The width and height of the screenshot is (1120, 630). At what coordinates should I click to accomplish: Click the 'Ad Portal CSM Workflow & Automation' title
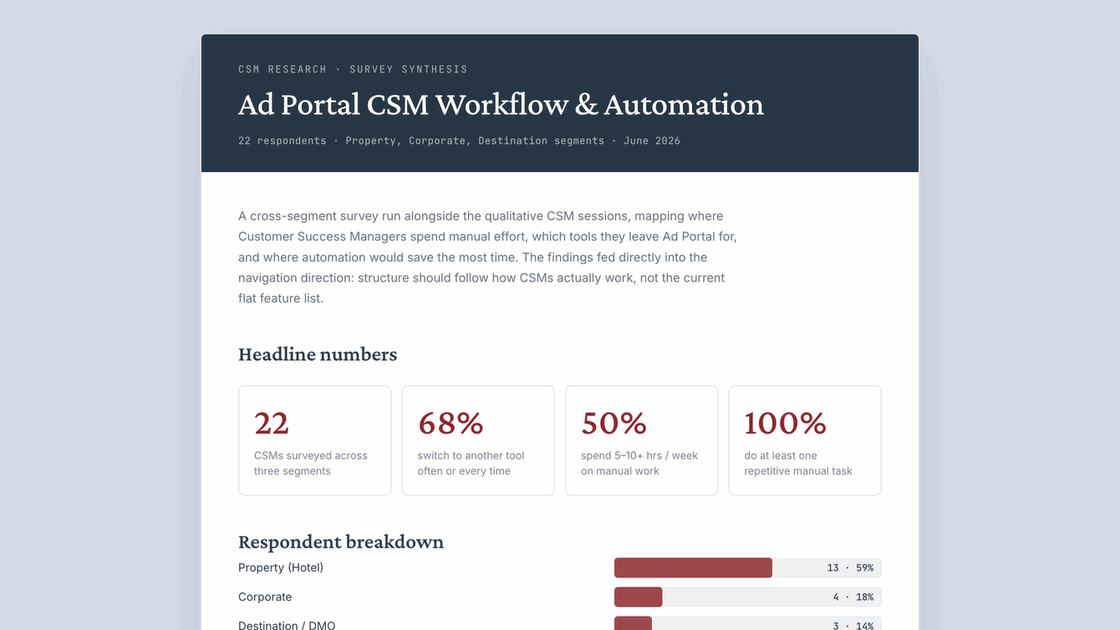click(501, 105)
